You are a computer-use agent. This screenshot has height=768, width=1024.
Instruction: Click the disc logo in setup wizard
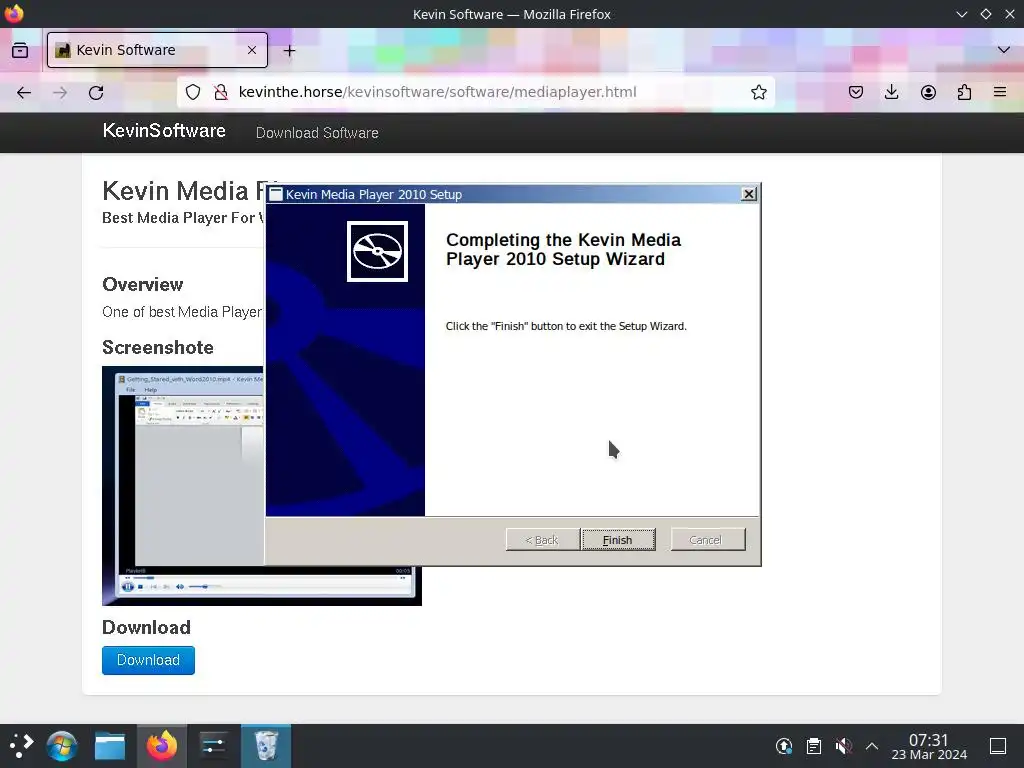coord(377,251)
